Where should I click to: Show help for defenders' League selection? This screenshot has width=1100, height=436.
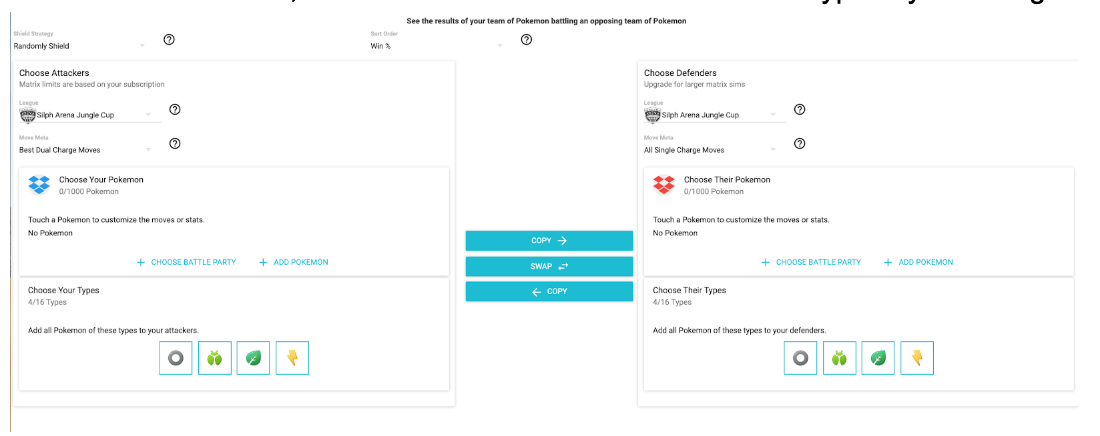click(799, 109)
